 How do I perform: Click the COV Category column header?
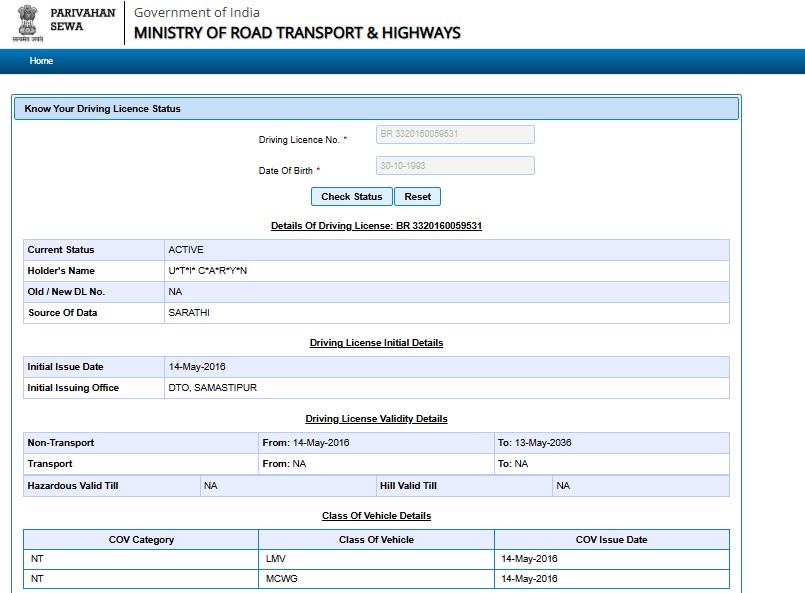141,540
